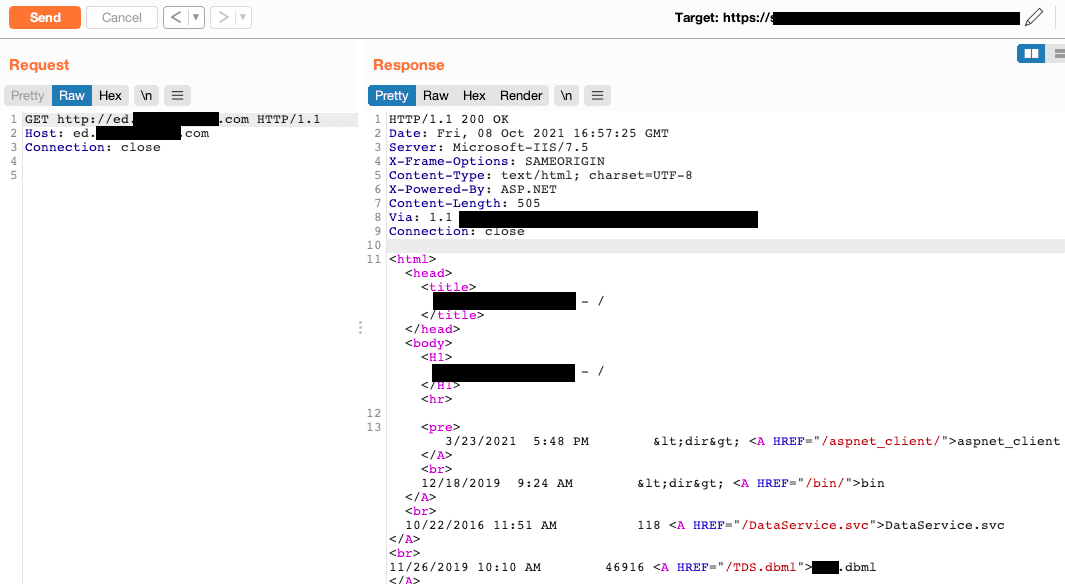Open the Response panel hamburger options menu
The height and width of the screenshot is (584, 1065).
click(x=597, y=96)
